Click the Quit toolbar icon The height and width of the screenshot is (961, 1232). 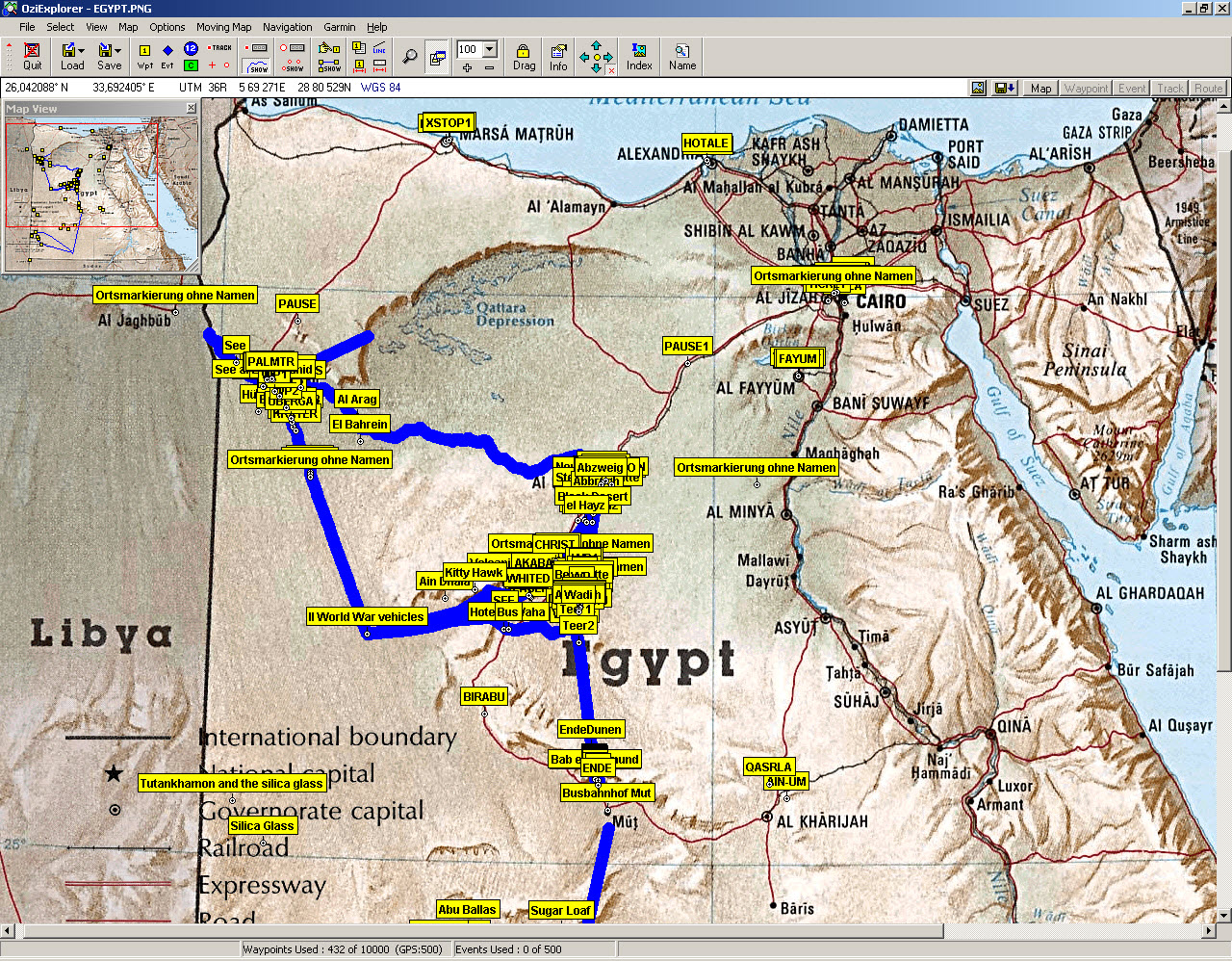(32, 56)
